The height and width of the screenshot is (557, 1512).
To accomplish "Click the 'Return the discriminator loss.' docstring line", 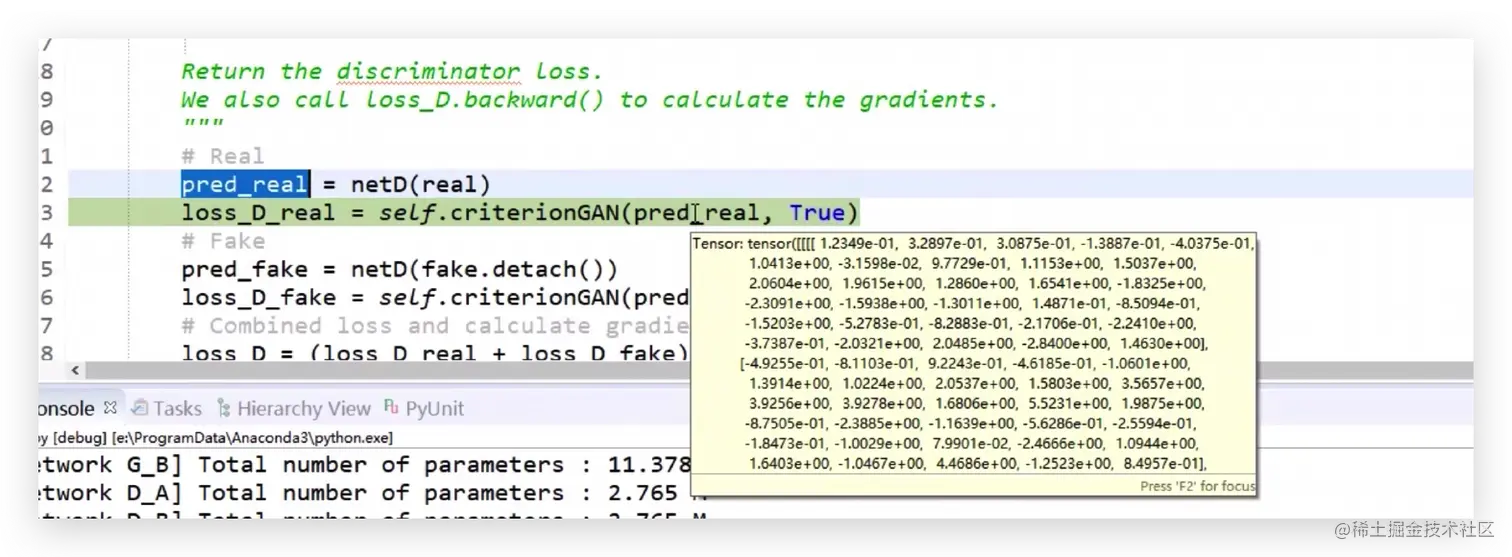I will tap(392, 71).
